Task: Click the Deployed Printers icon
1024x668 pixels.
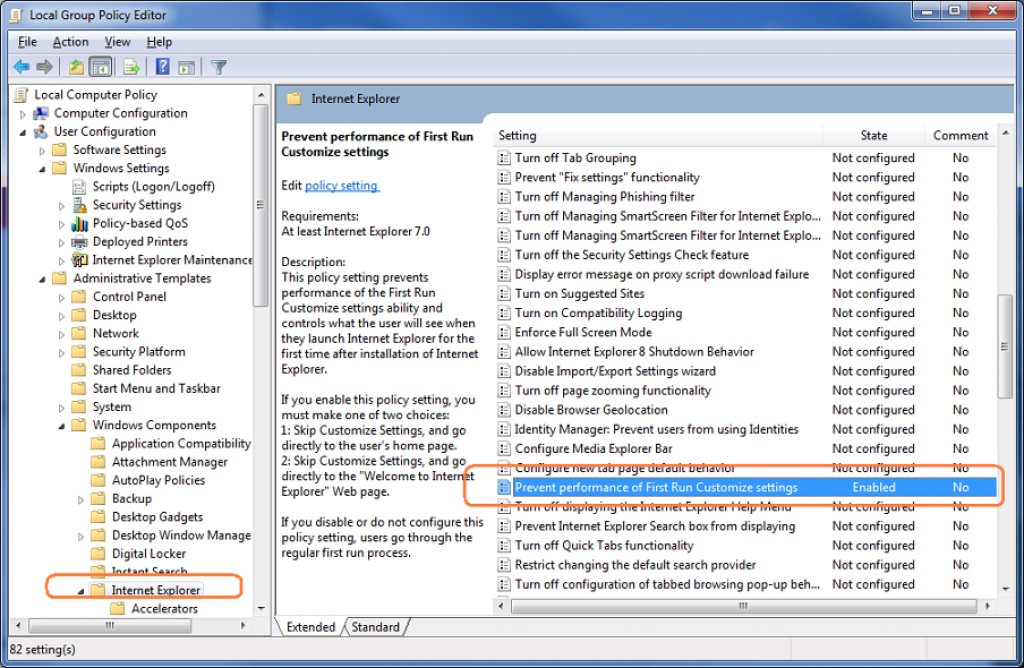Action: point(79,242)
